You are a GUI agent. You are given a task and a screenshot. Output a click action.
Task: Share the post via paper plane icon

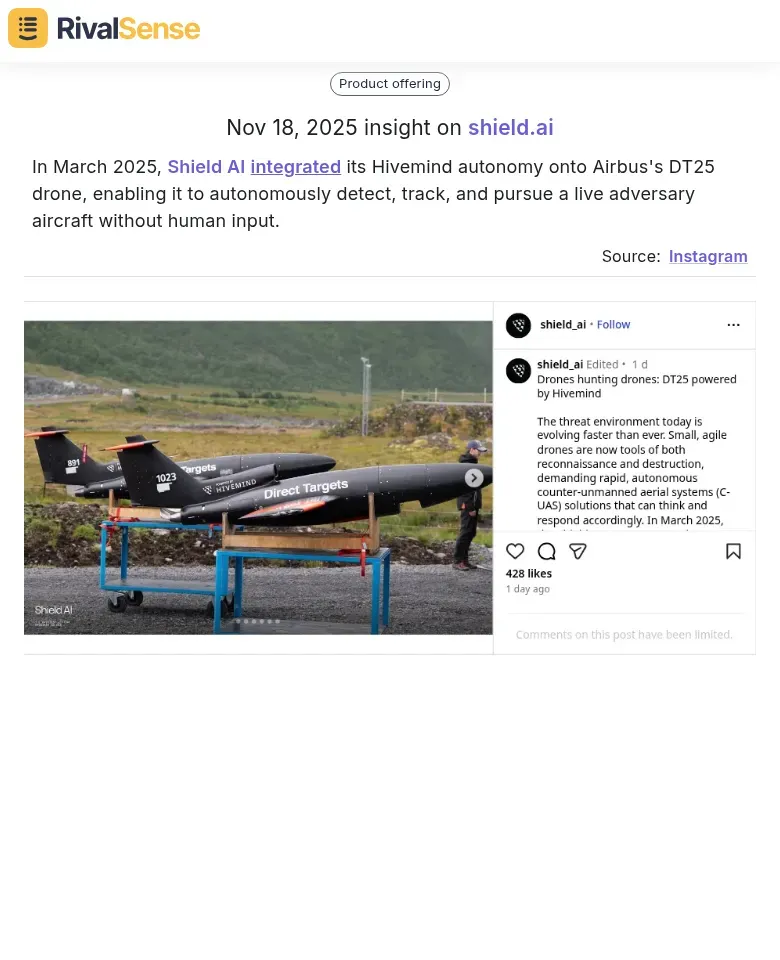click(x=577, y=551)
